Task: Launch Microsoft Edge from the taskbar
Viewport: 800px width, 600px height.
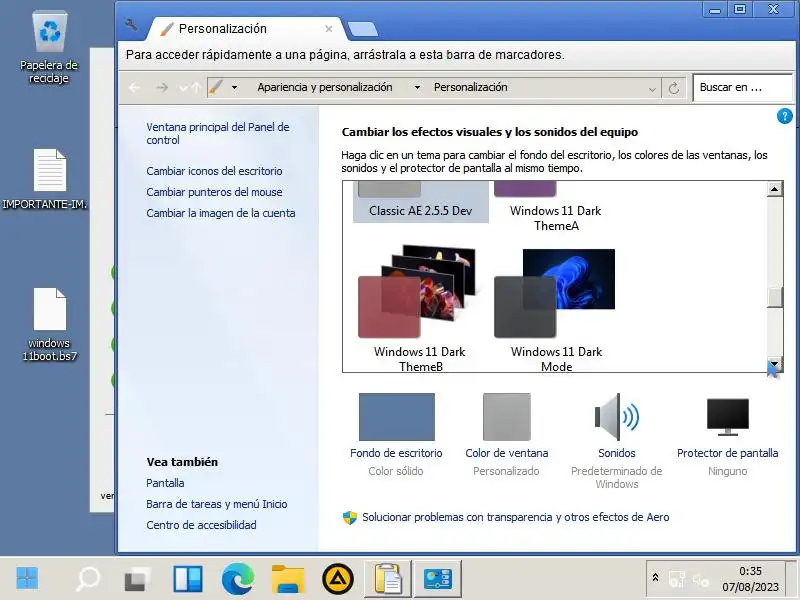Action: tap(238, 579)
